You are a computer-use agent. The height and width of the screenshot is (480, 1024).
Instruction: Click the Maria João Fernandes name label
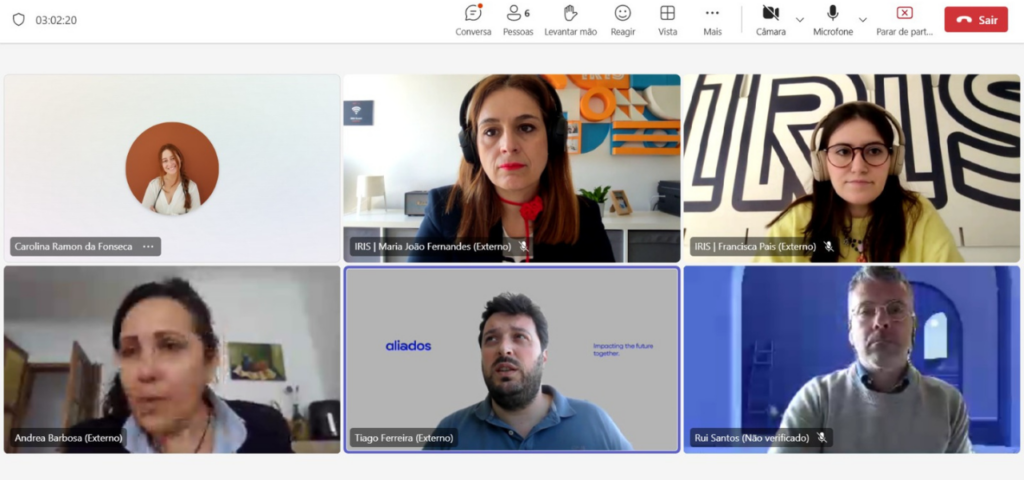point(432,246)
